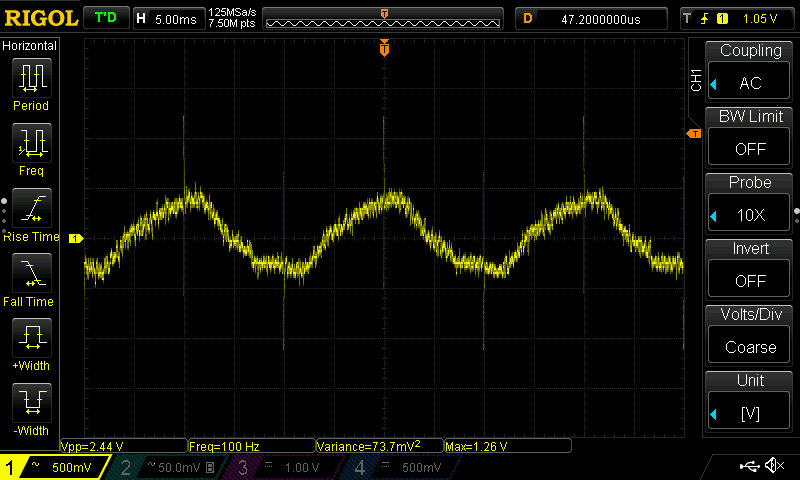The height and width of the screenshot is (480, 800).
Task: Select the -Width measurement icon
Action: (31, 403)
